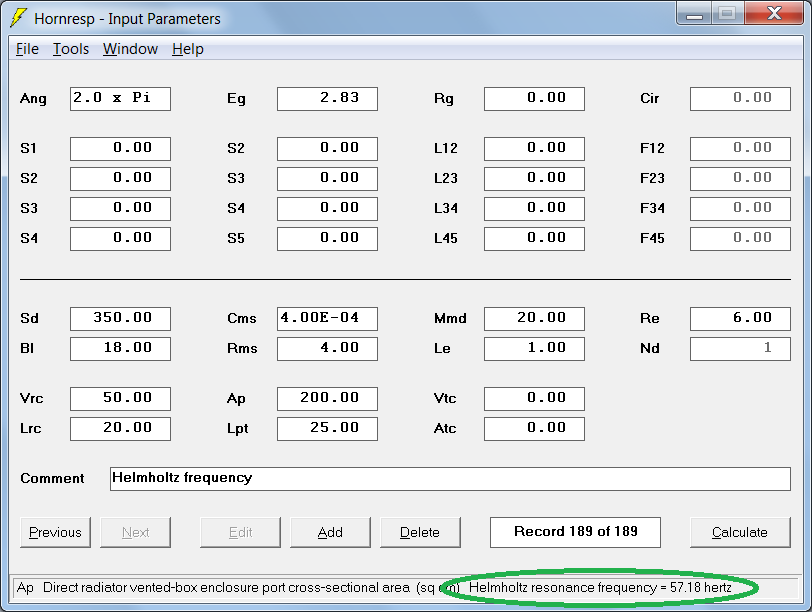Open the Window menu
This screenshot has width=812, height=612.
tap(130, 49)
